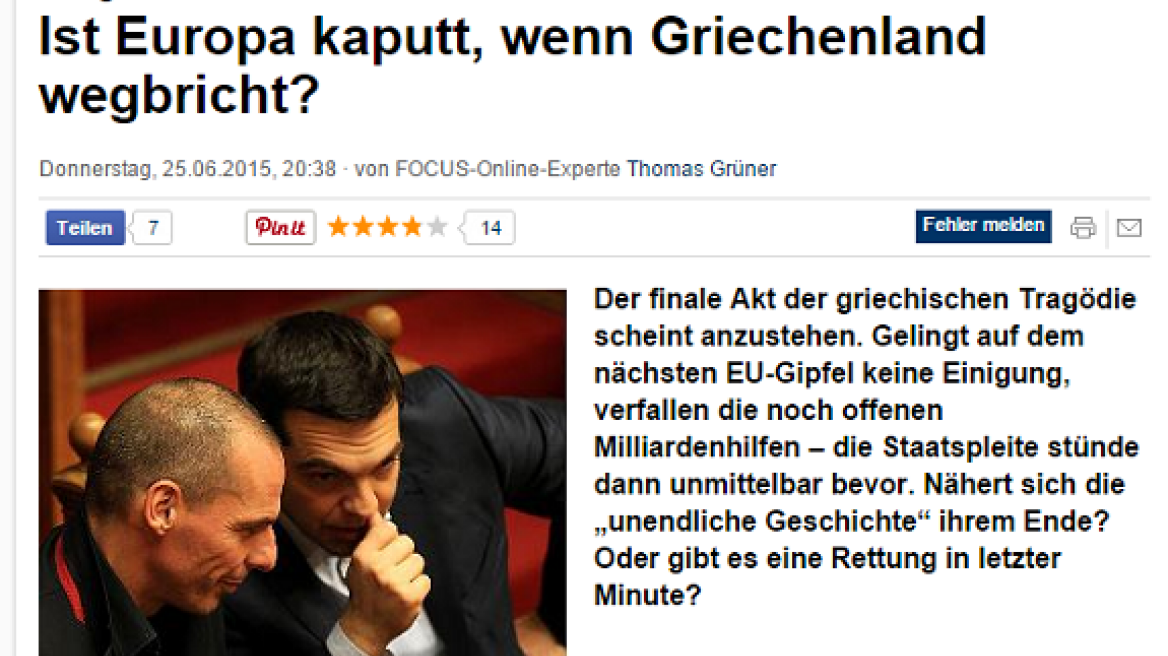Screen dimensions: 1168x656
Task: Click the Teilen share button
Action: tap(85, 228)
